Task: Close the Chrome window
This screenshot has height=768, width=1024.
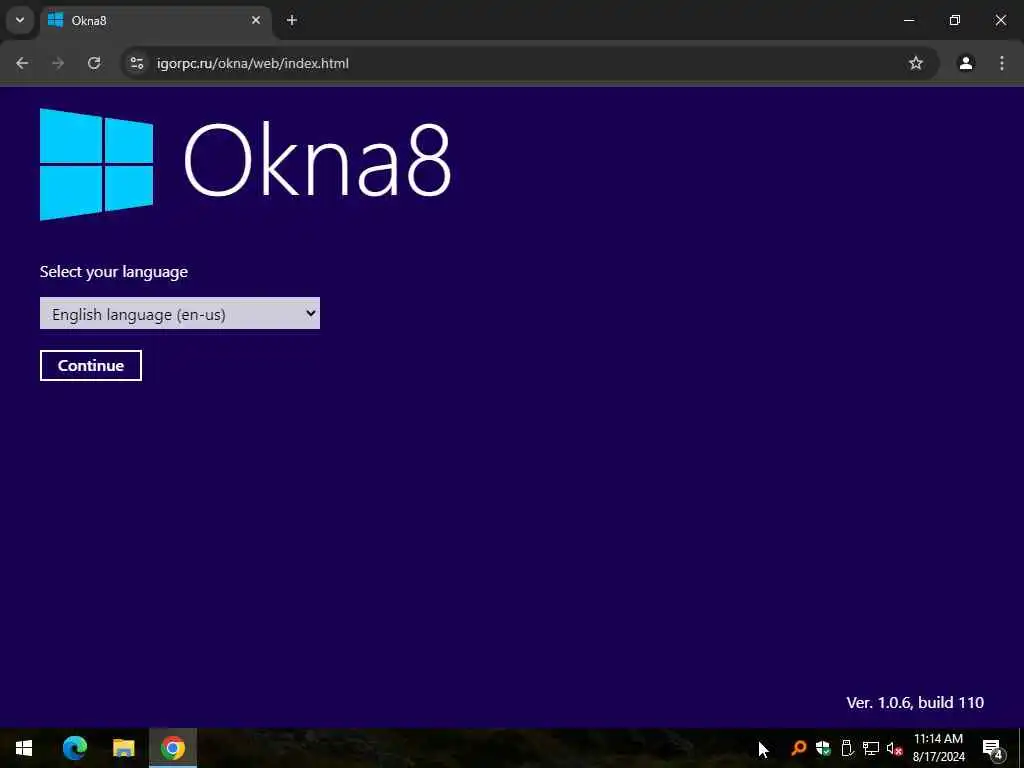Action: tap(1000, 20)
